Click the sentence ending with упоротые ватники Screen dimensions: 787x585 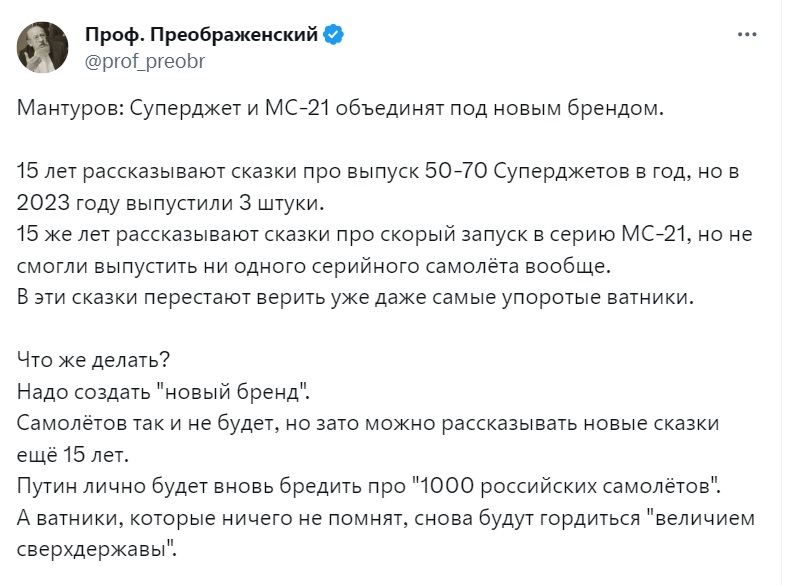355,298
